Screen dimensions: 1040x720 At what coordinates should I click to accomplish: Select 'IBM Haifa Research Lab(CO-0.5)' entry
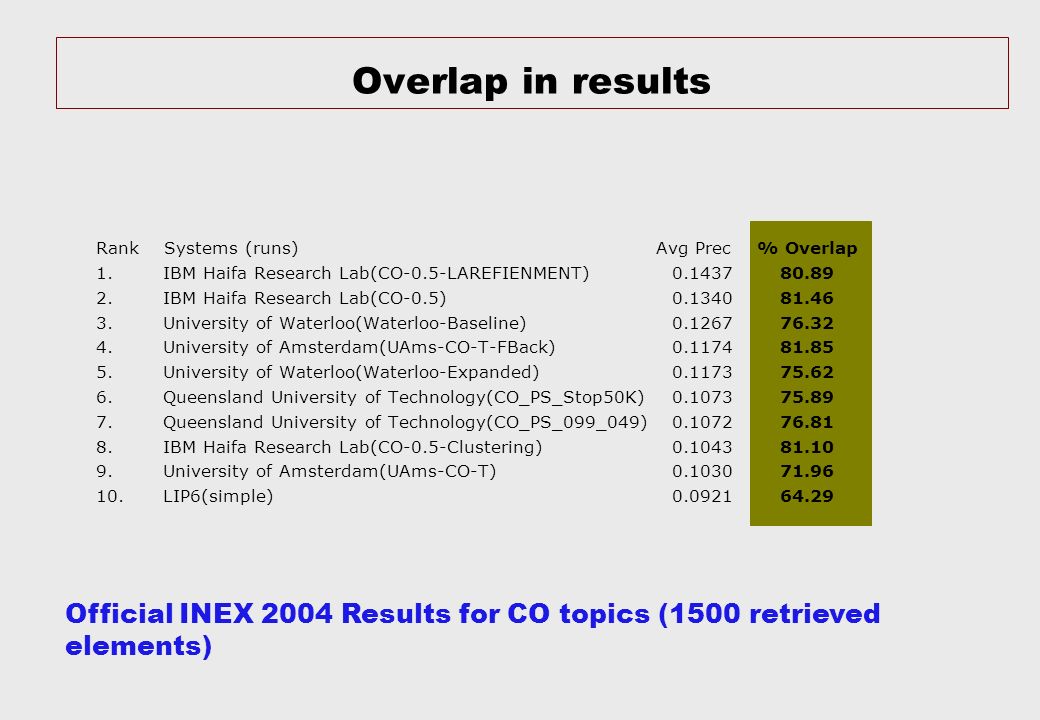(304, 298)
